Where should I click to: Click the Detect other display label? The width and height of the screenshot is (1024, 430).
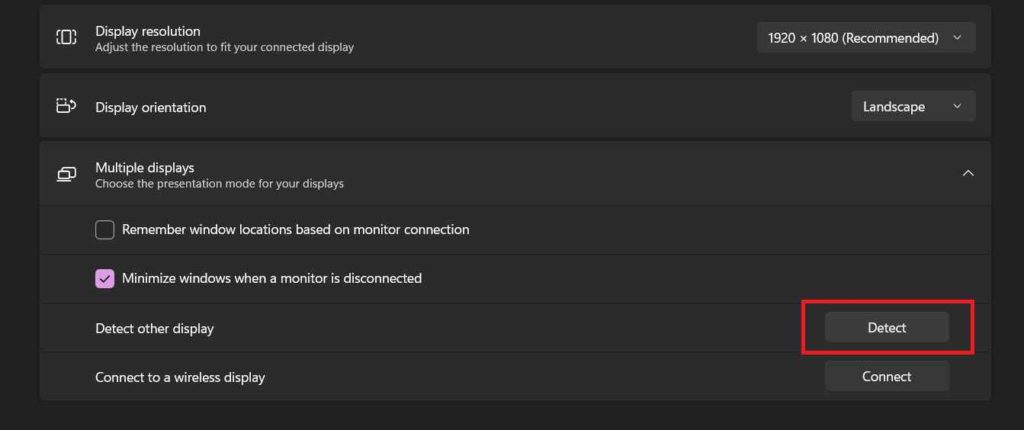154,329
